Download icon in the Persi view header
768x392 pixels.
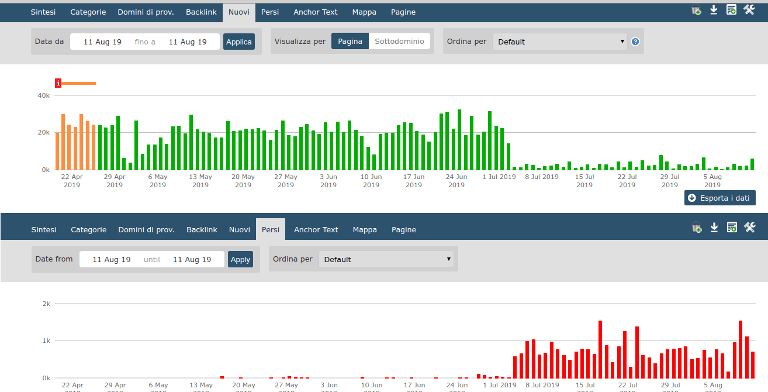pyautogui.click(x=714, y=227)
